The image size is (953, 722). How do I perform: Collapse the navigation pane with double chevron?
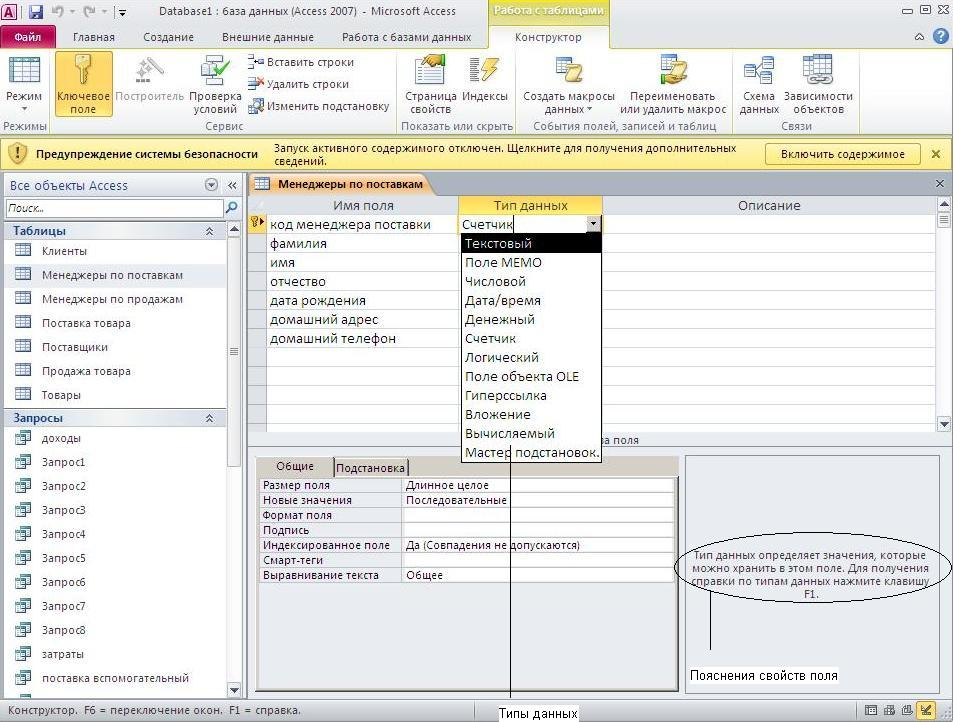point(232,185)
